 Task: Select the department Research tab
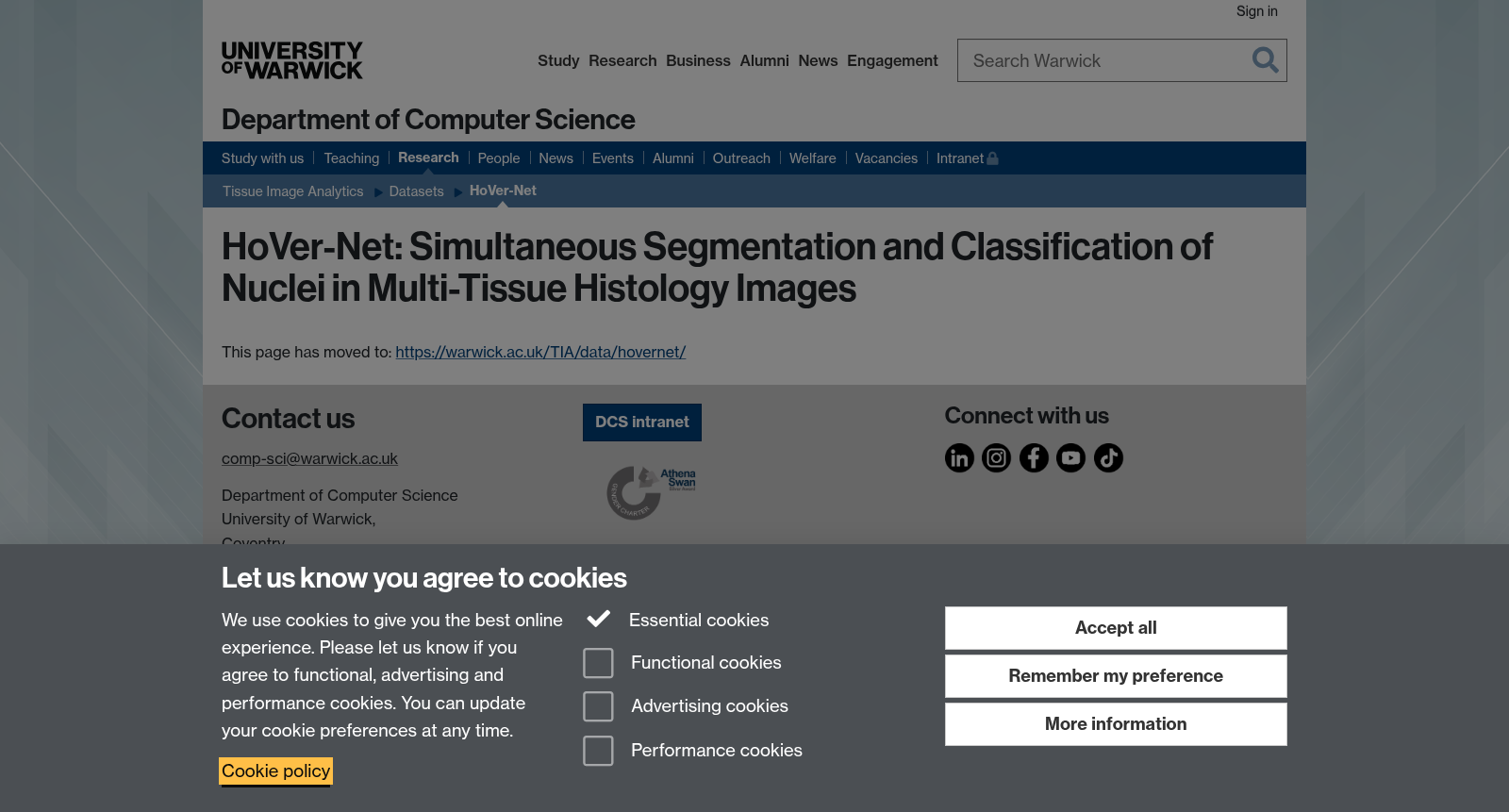coord(428,157)
